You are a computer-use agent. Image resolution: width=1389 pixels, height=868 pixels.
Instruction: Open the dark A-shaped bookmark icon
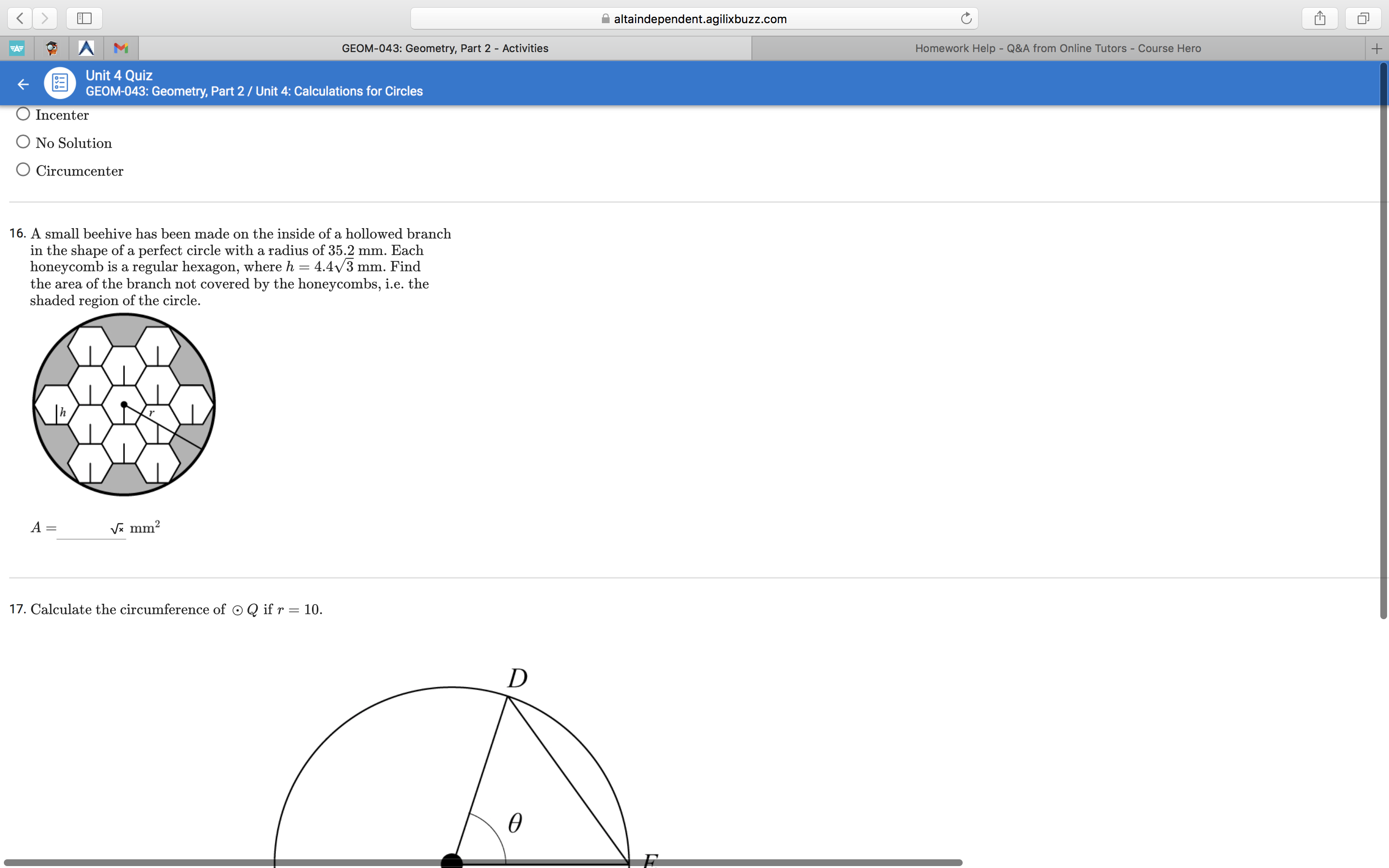(86, 48)
